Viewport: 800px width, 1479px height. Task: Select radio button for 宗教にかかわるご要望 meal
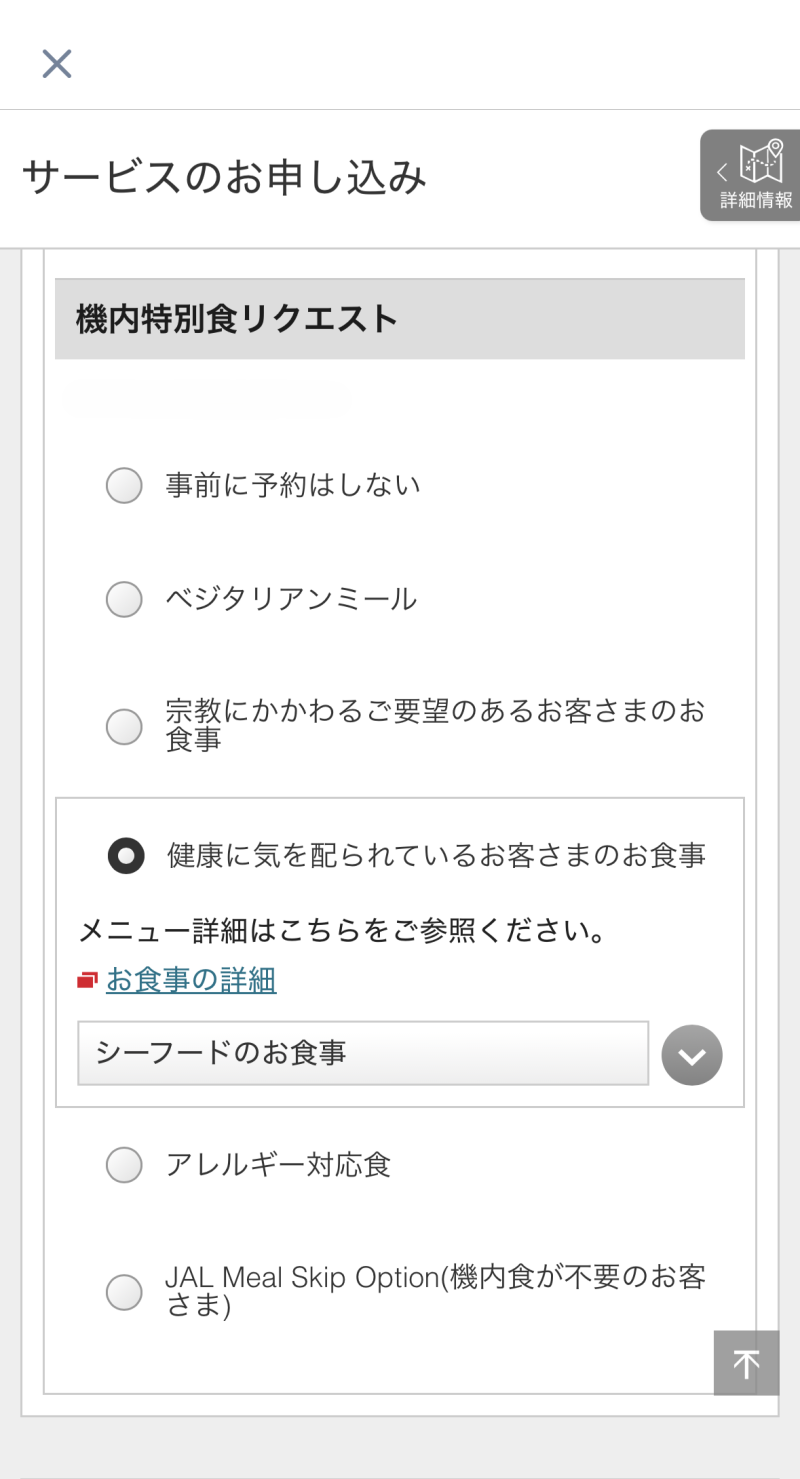(x=124, y=726)
